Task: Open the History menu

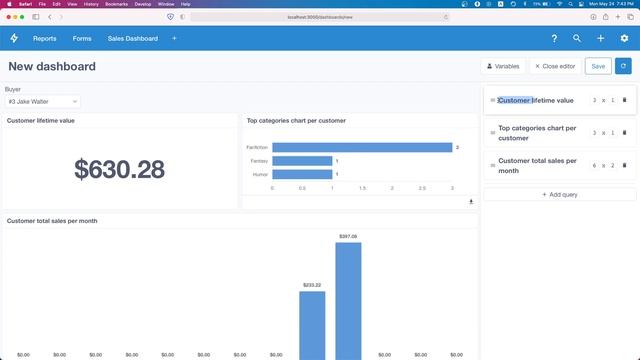Action: (x=91, y=4)
